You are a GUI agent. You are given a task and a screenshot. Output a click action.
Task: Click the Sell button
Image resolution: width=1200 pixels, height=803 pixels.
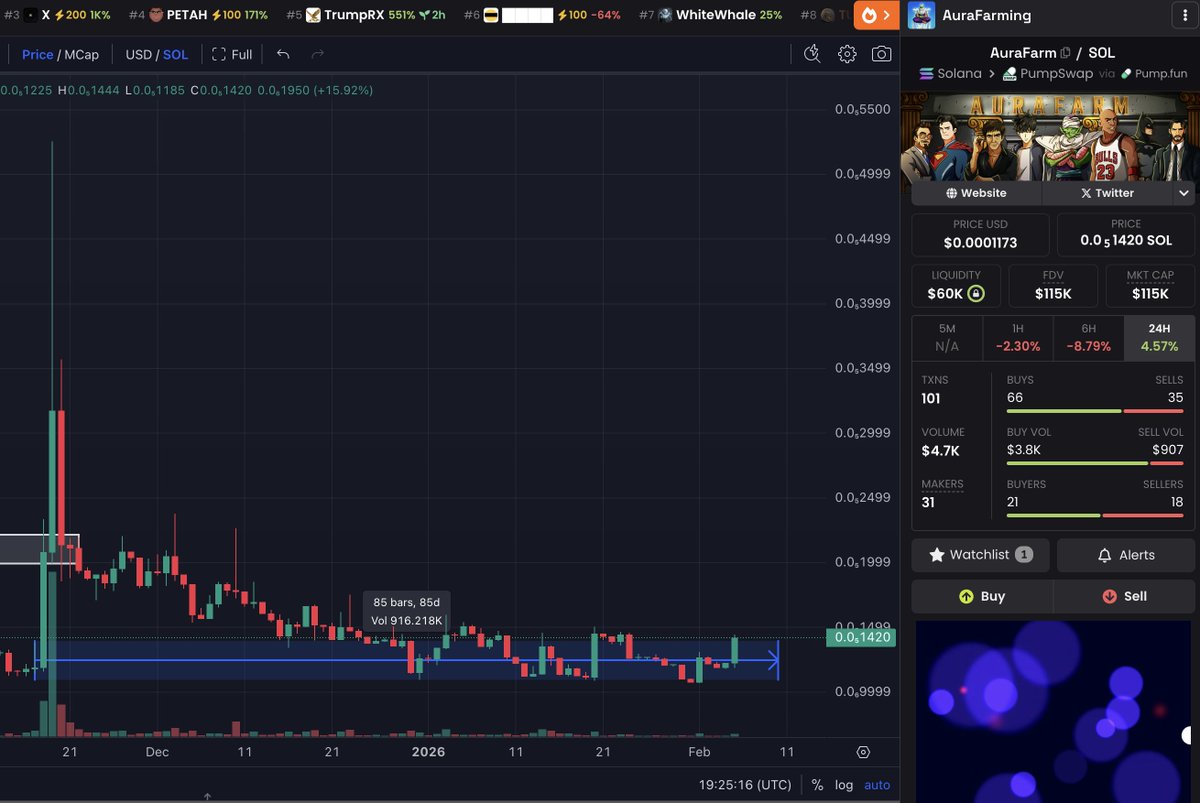click(x=1124, y=596)
